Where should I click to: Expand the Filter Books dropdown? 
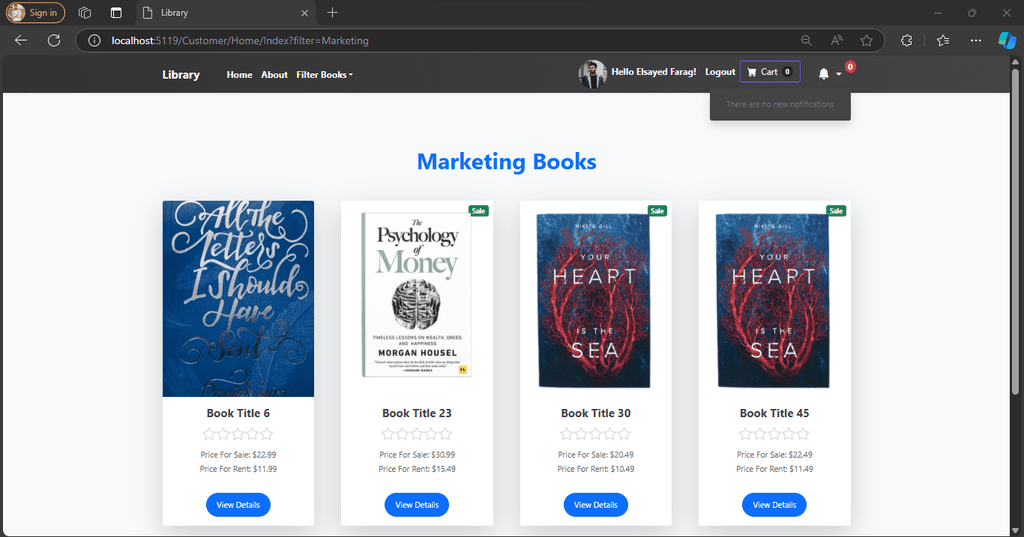click(325, 74)
